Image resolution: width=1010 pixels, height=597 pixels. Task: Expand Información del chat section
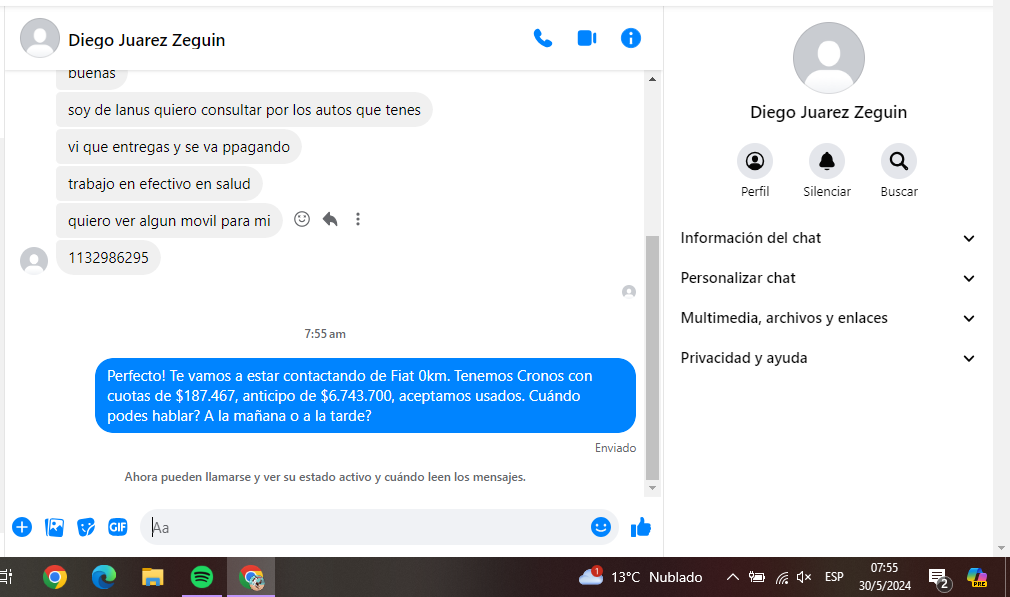[x=827, y=238]
